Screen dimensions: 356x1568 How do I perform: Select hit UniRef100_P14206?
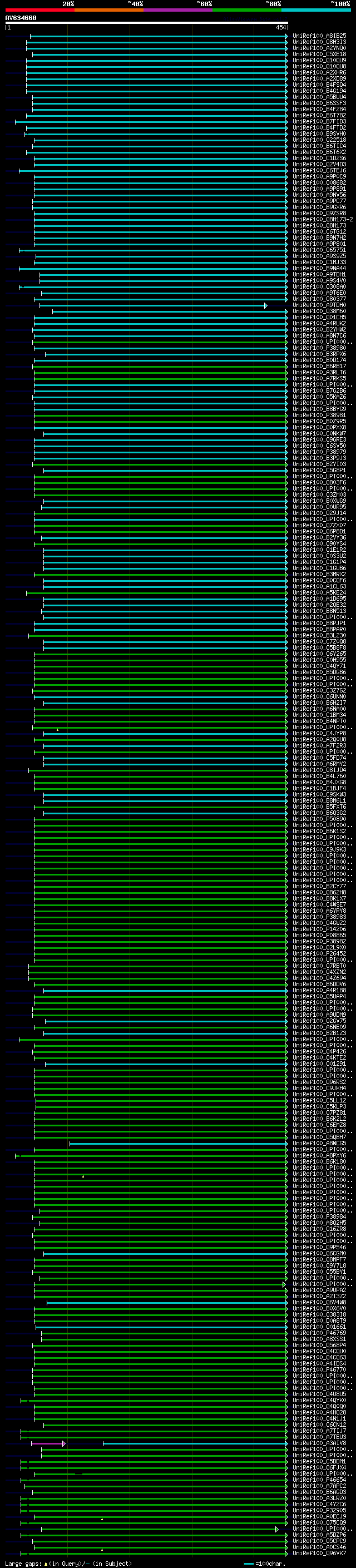[x=319, y=929]
